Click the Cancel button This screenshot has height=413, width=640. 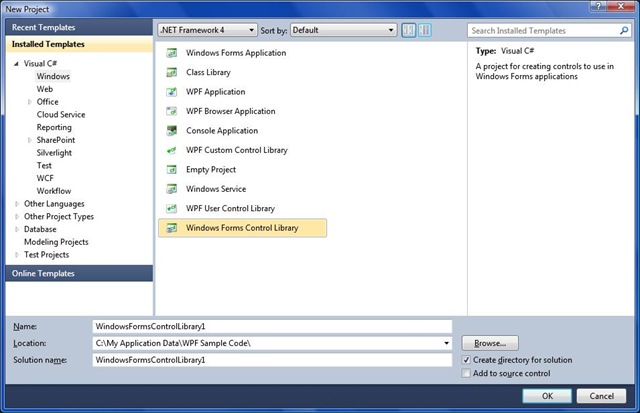[x=601, y=396]
